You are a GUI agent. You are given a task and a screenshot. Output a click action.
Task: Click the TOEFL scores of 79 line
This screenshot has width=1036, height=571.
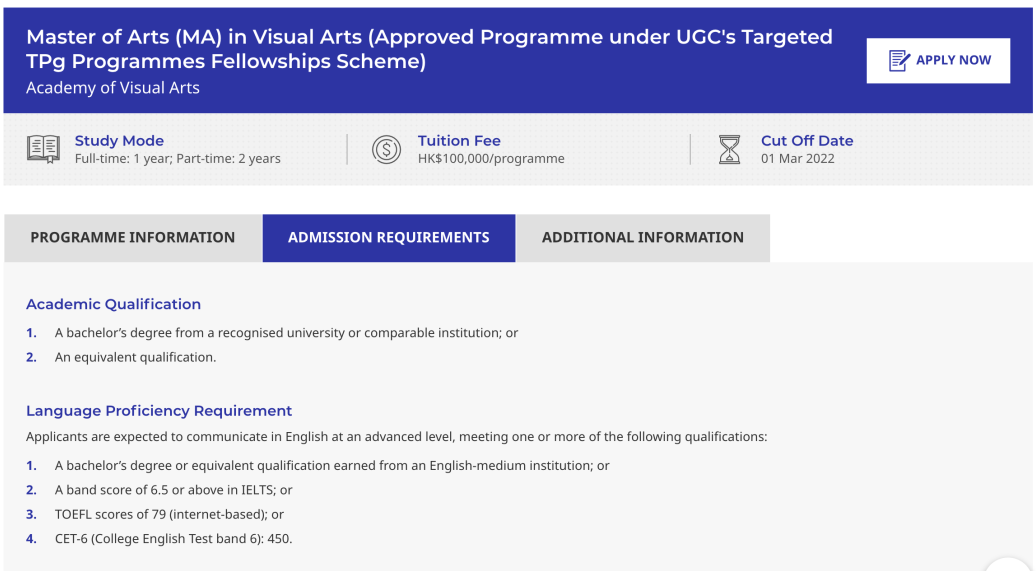pos(169,514)
